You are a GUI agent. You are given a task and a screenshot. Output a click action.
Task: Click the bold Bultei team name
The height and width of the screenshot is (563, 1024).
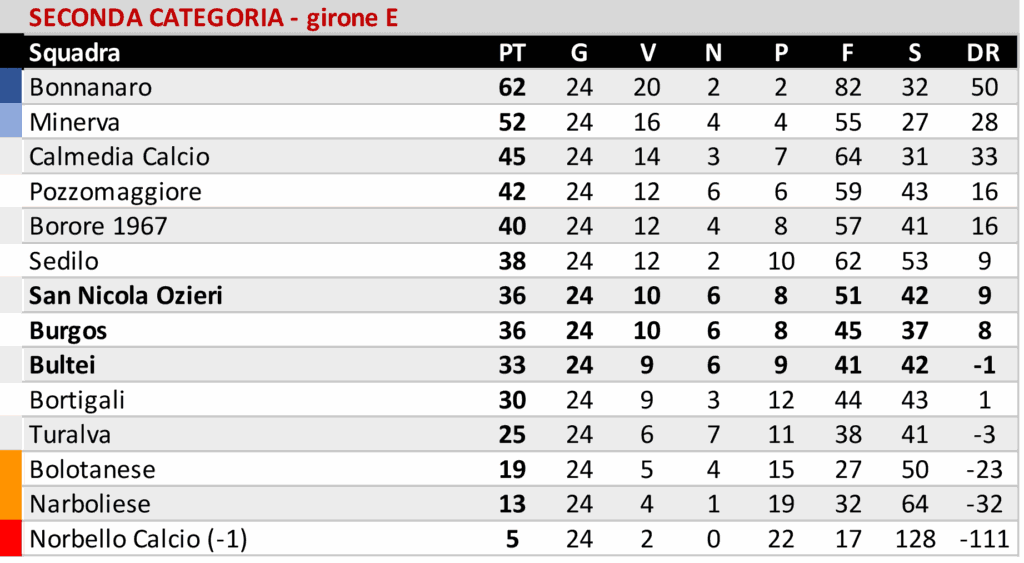(62, 365)
